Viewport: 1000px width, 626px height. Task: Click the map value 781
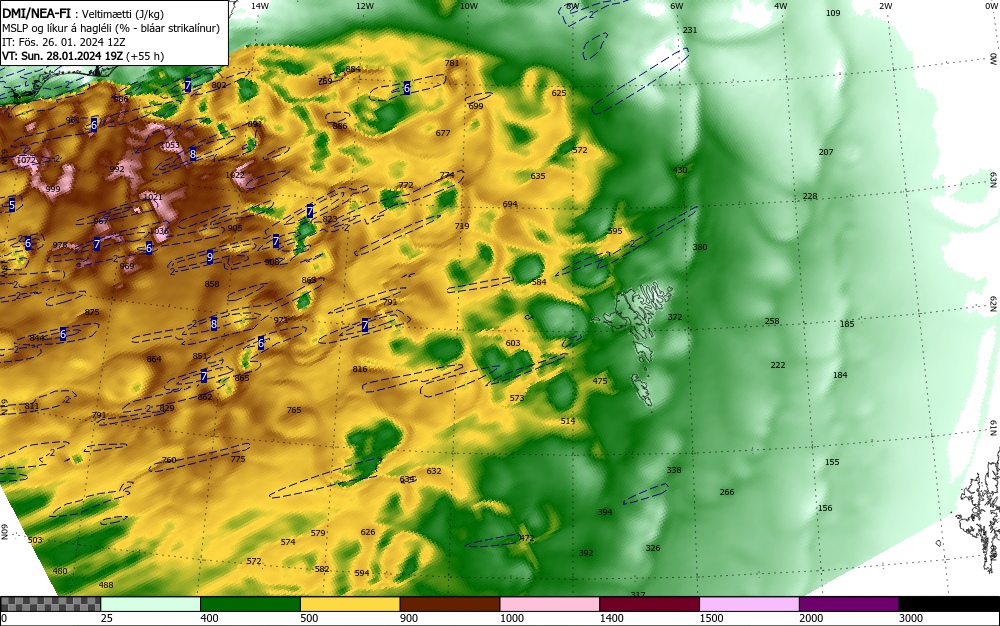(x=452, y=63)
